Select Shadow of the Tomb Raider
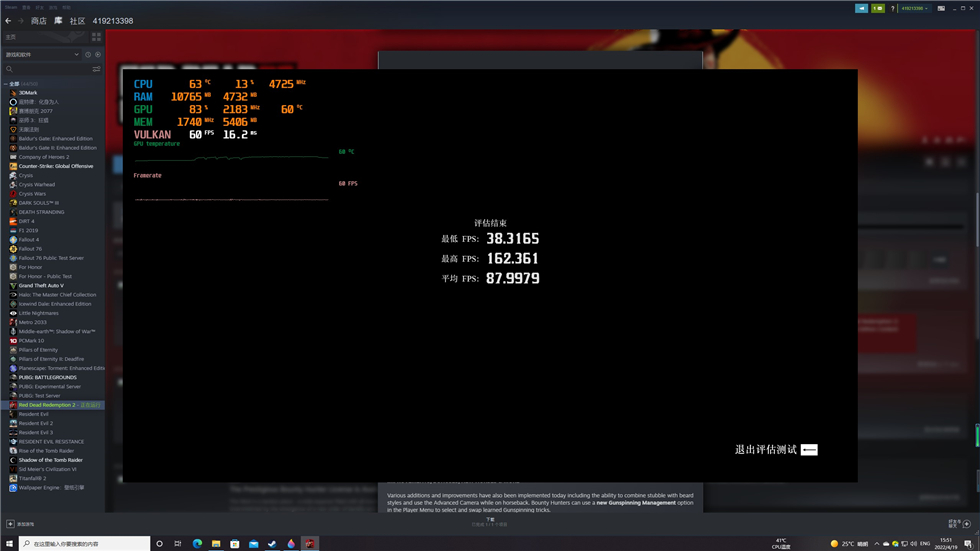The width and height of the screenshot is (980, 551). coord(52,460)
